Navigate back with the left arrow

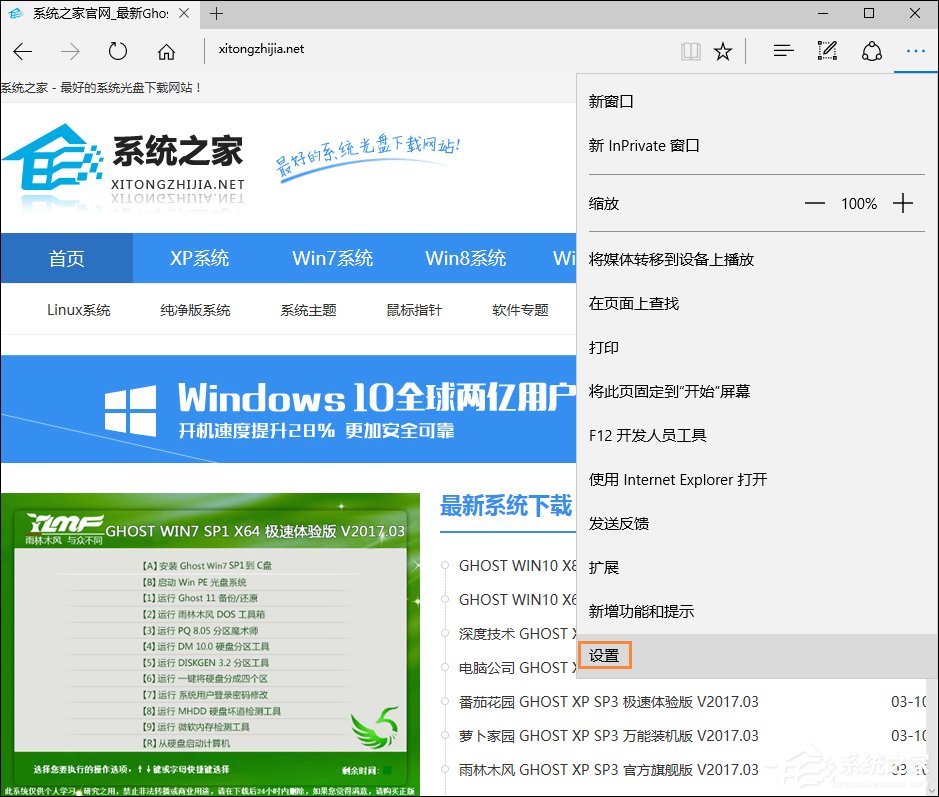point(23,51)
